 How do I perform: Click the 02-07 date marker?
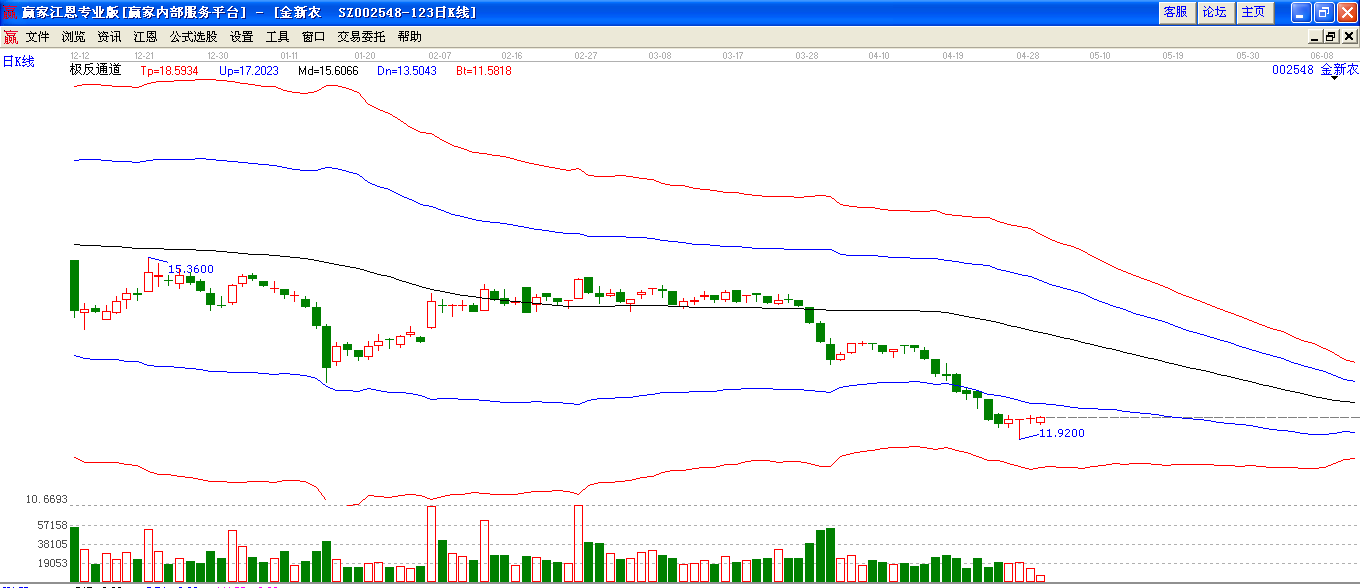click(439, 55)
